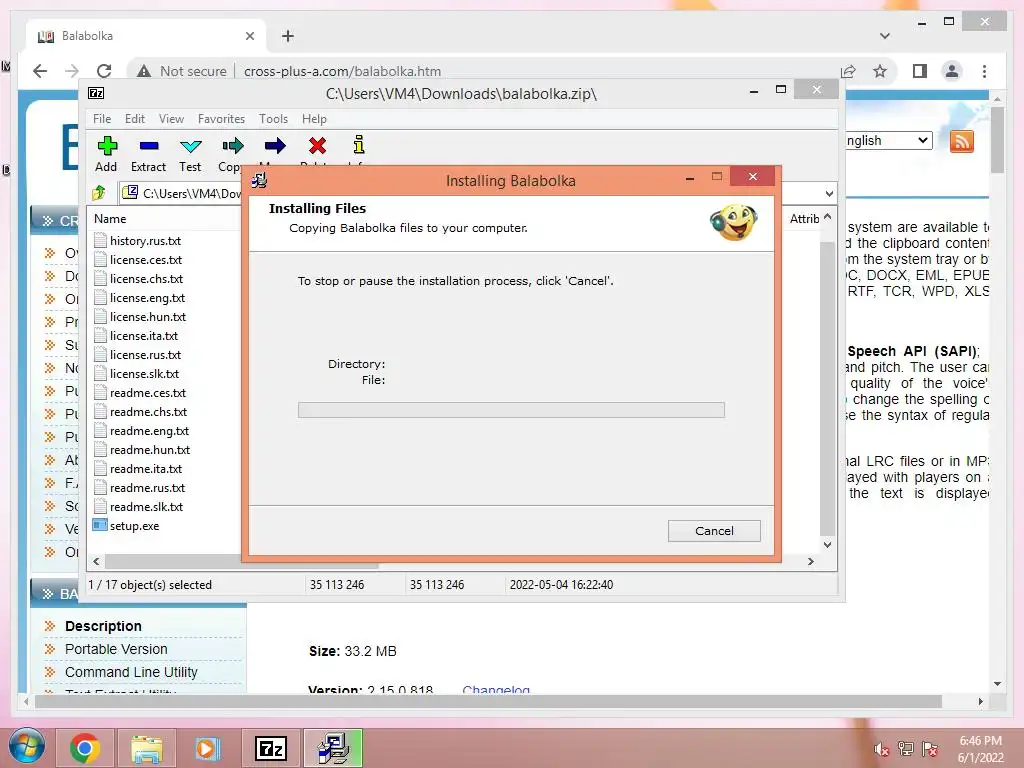This screenshot has width=1024, height=768.
Task: Open File Explorer from the taskbar
Action: (146, 748)
